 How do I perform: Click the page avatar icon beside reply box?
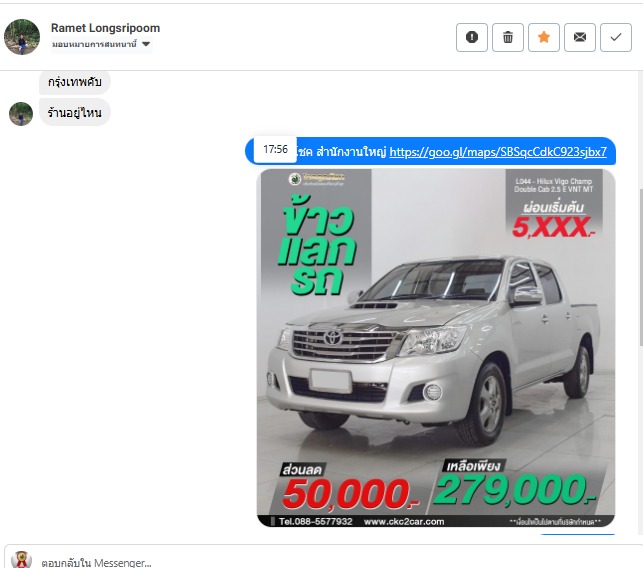click(21, 560)
